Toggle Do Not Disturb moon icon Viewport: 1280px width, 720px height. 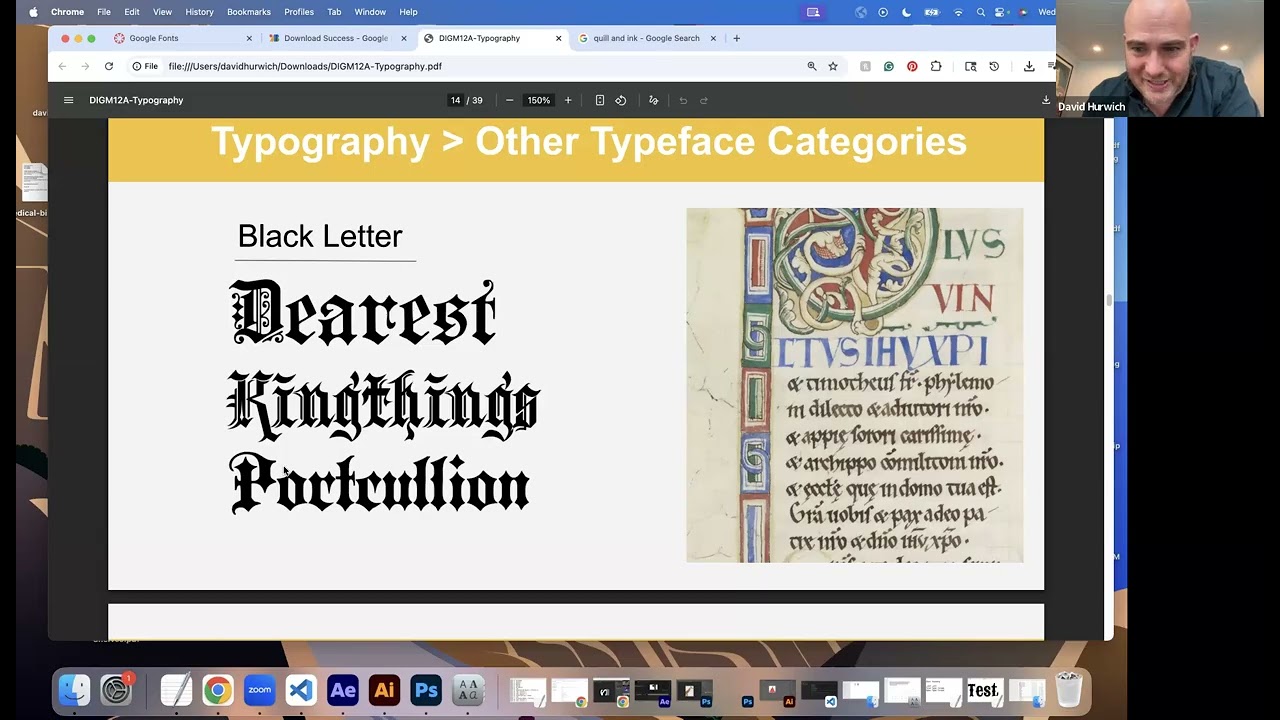point(906,12)
